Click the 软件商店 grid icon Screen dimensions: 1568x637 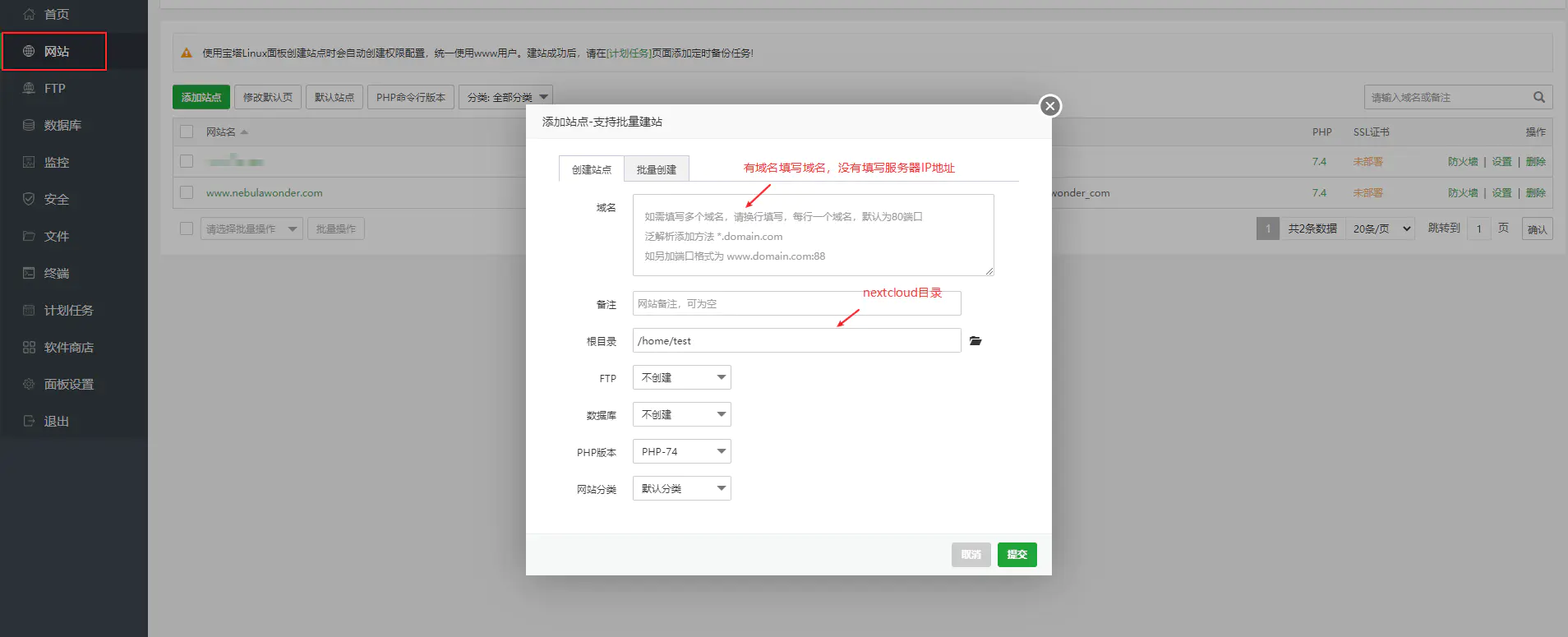tap(29, 347)
